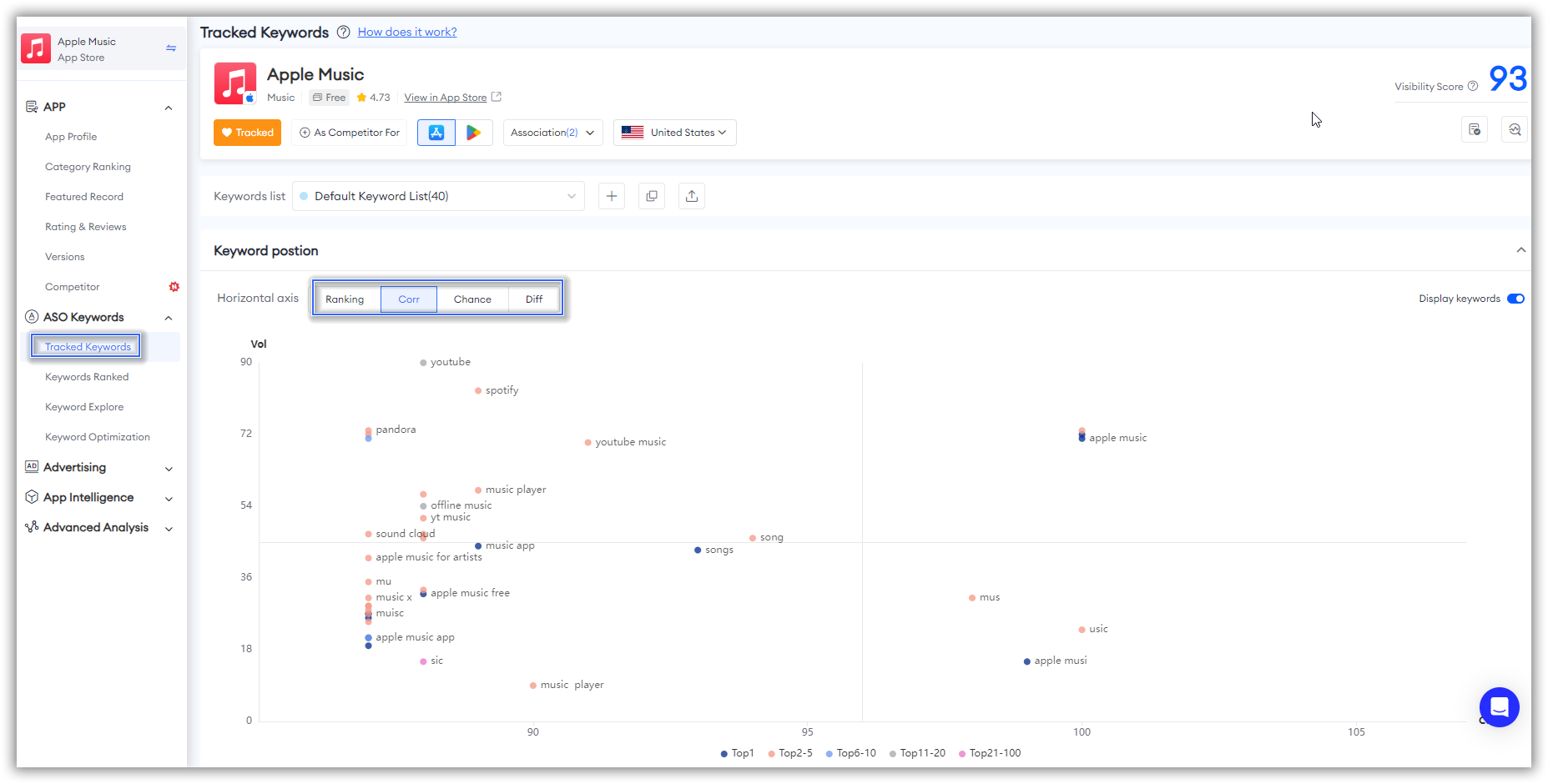
Task: Click the apple musi keyword point
Action: tap(1027, 661)
